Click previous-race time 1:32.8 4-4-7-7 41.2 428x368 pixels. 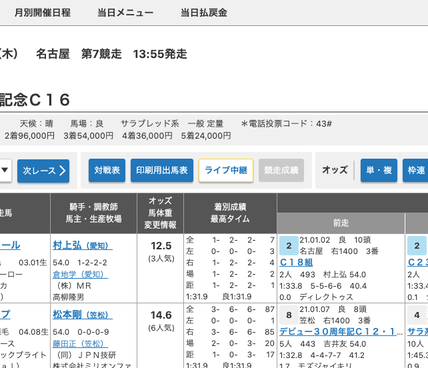click(x=322, y=355)
